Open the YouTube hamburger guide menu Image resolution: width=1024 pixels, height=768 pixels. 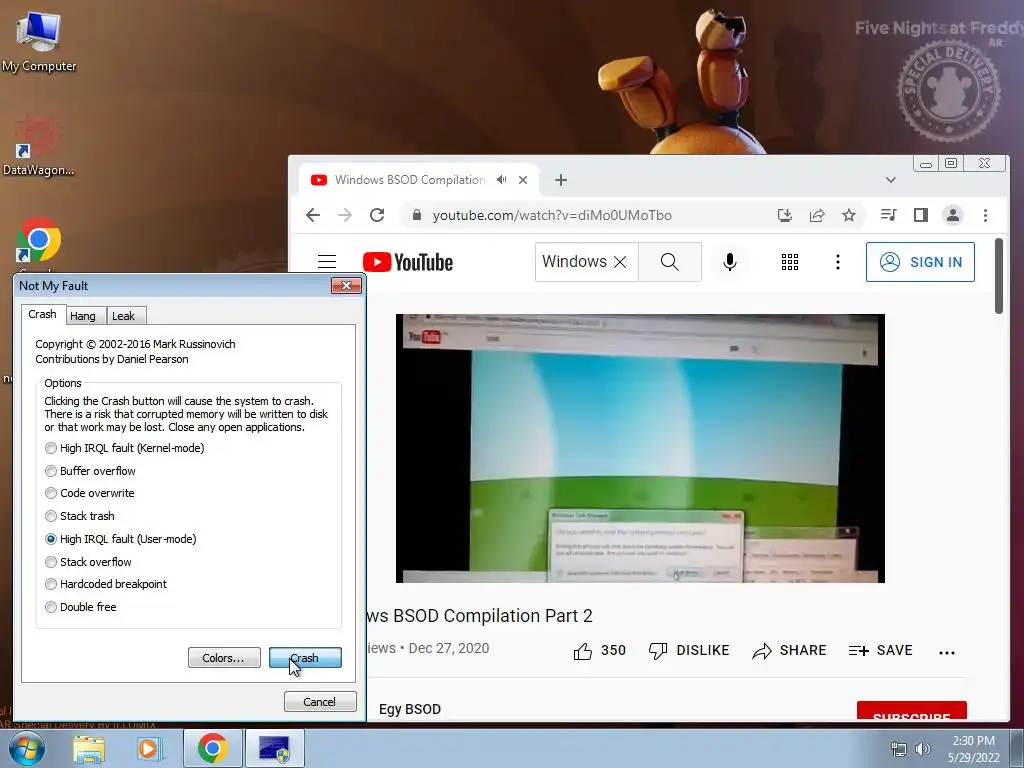pos(327,262)
